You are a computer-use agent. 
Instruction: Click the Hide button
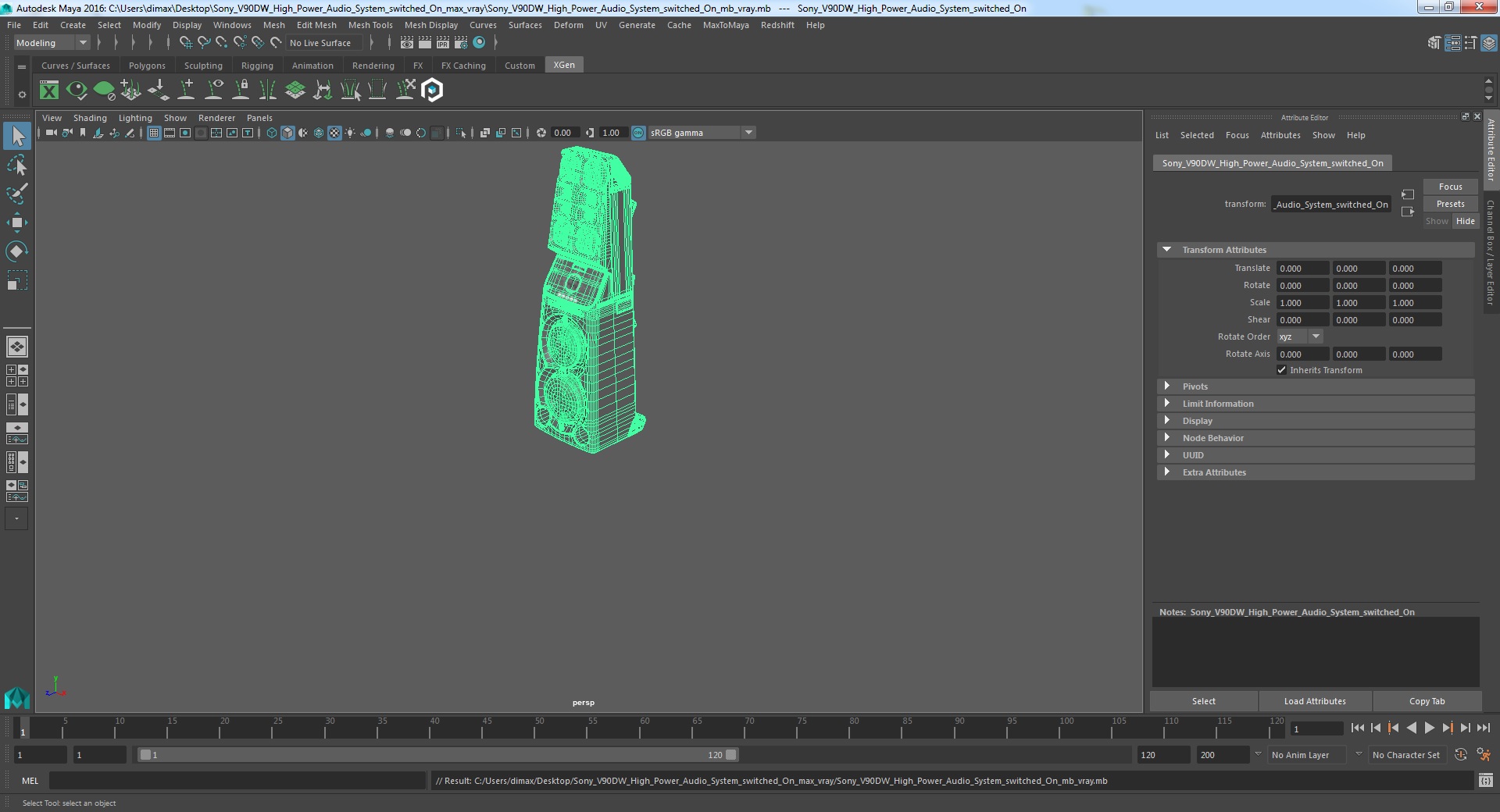click(x=1465, y=221)
